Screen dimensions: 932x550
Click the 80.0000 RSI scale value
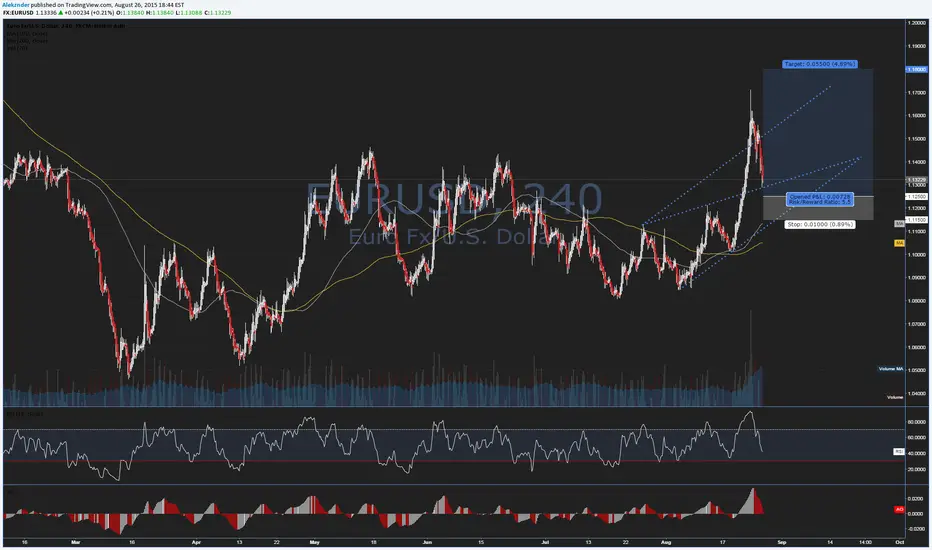[x=917, y=422]
